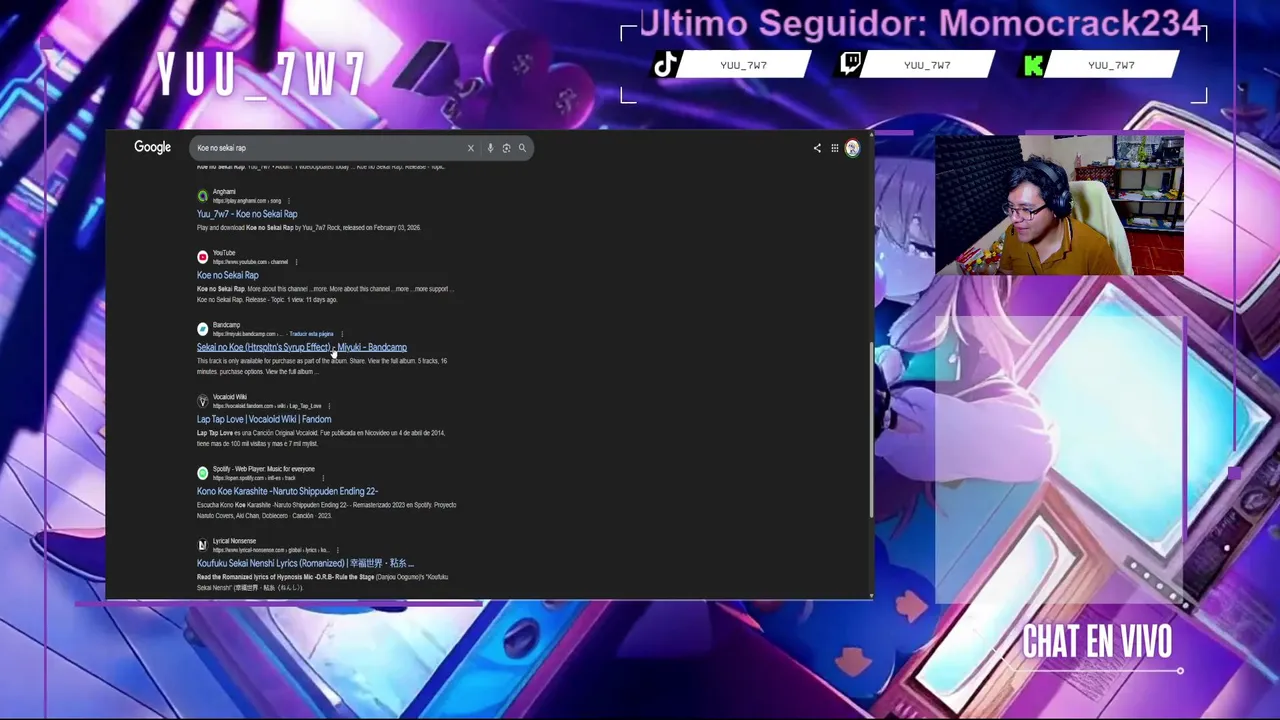The width and height of the screenshot is (1280, 720).
Task: Open the three-dot menu for Anghami result
Action: [291, 201]
